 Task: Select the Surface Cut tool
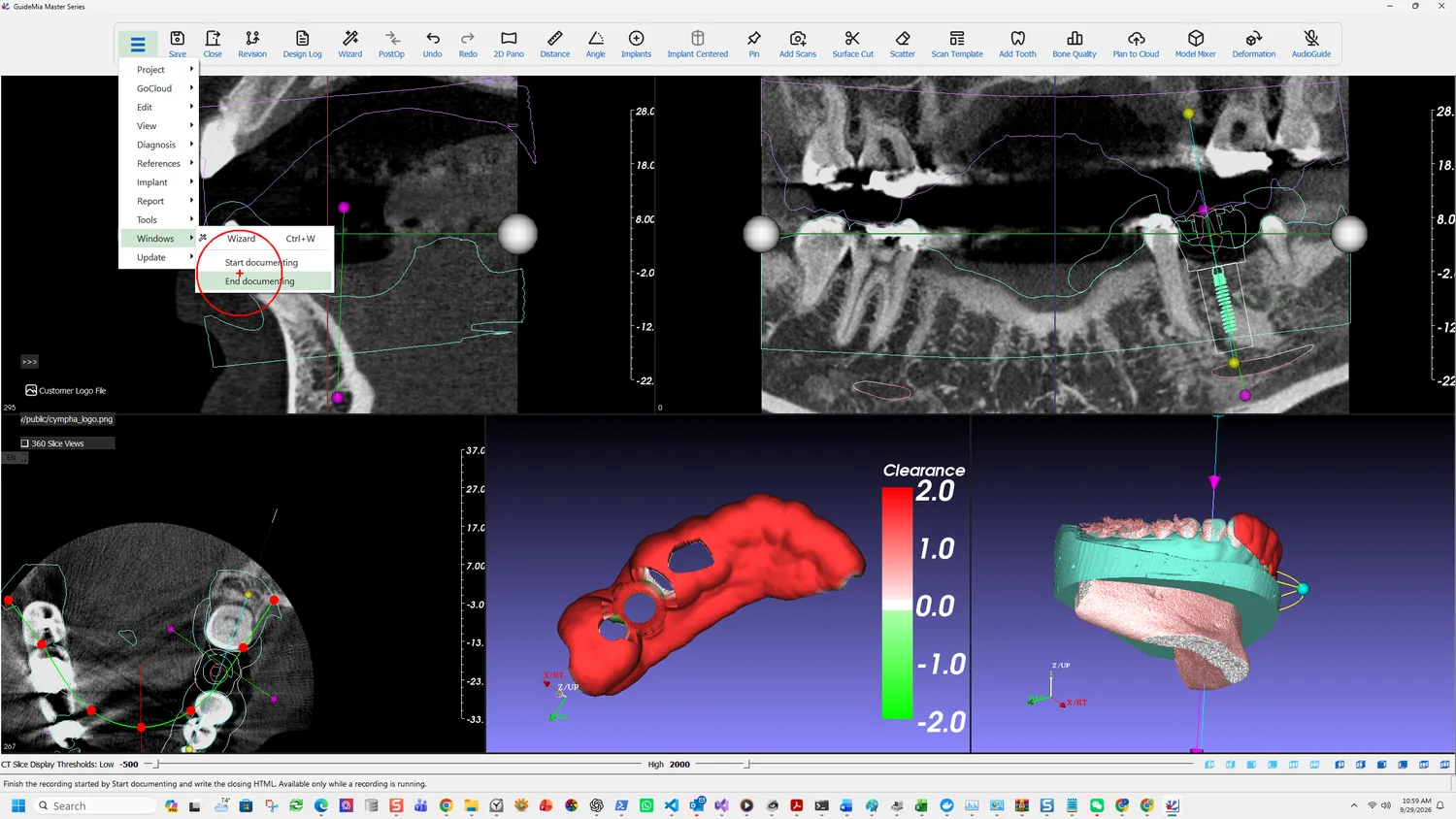click(x=853, y=44)
